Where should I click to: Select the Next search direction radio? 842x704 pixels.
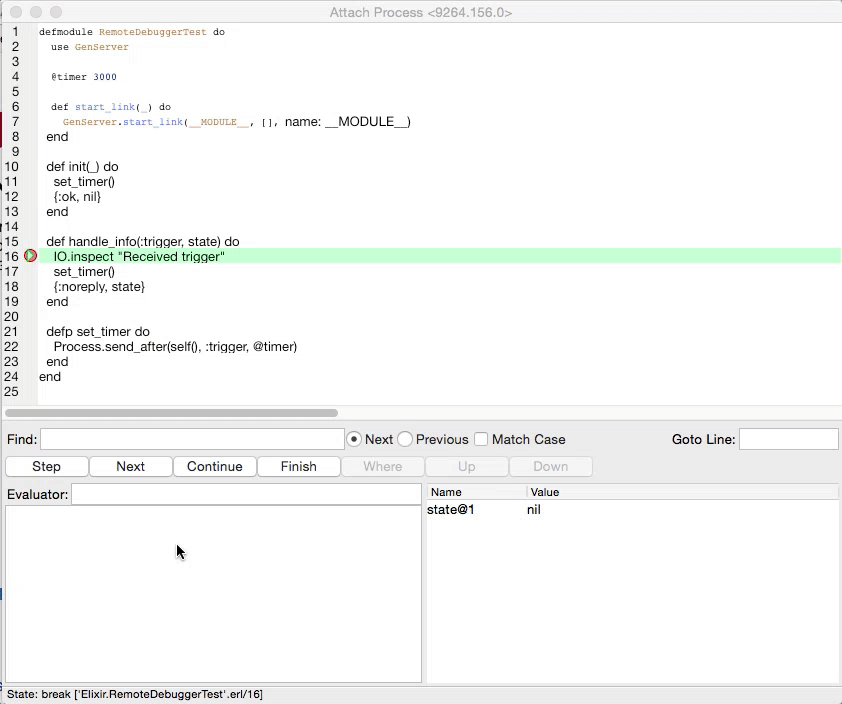click(x=354, y=439)
